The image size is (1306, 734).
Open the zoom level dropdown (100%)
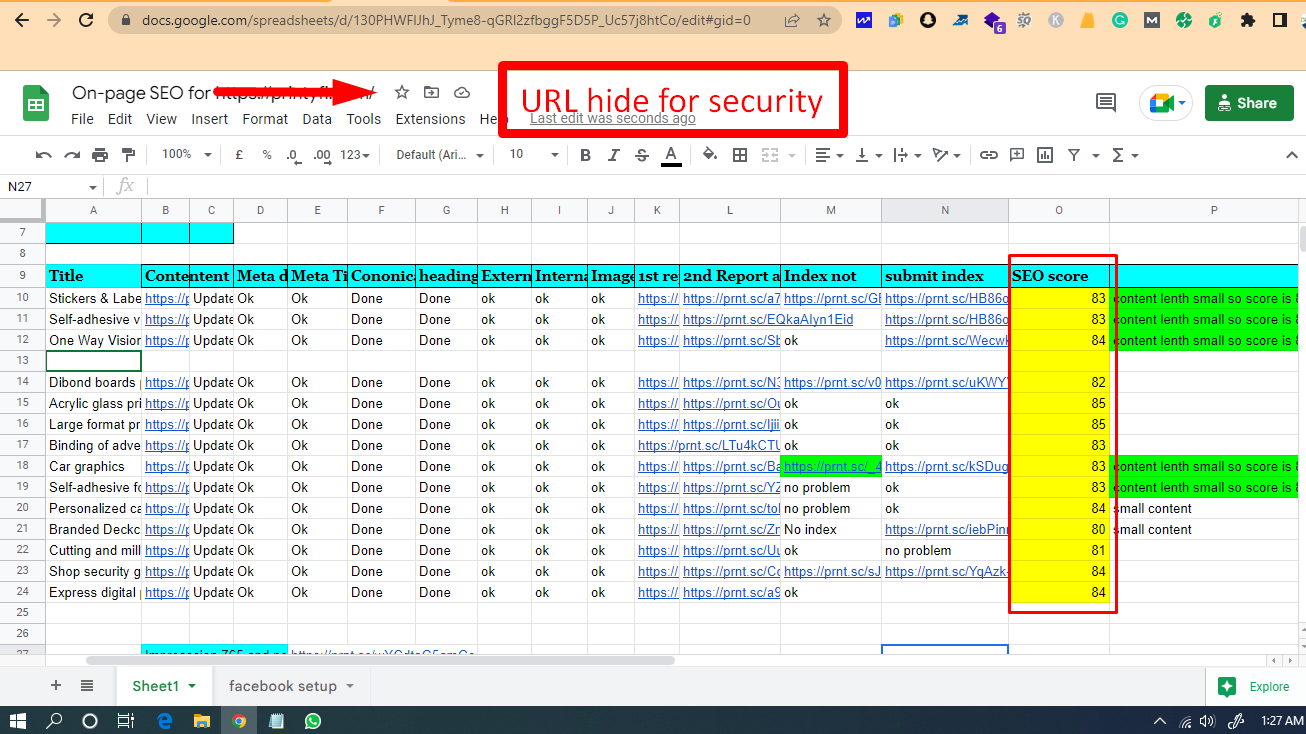point(187,155)
